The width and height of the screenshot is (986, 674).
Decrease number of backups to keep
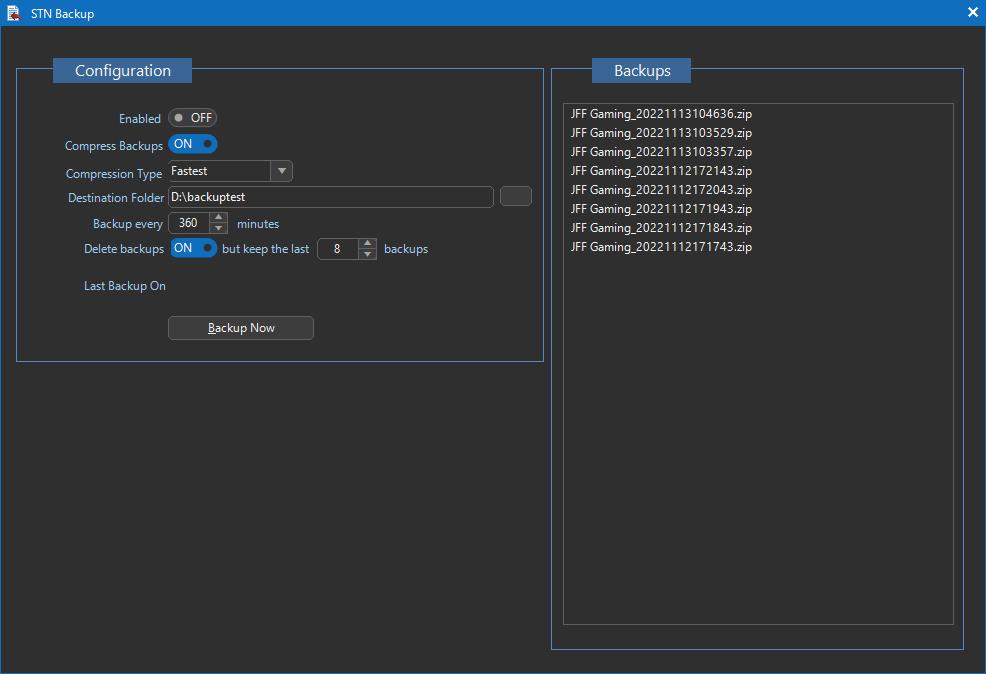tap(367, 254)
